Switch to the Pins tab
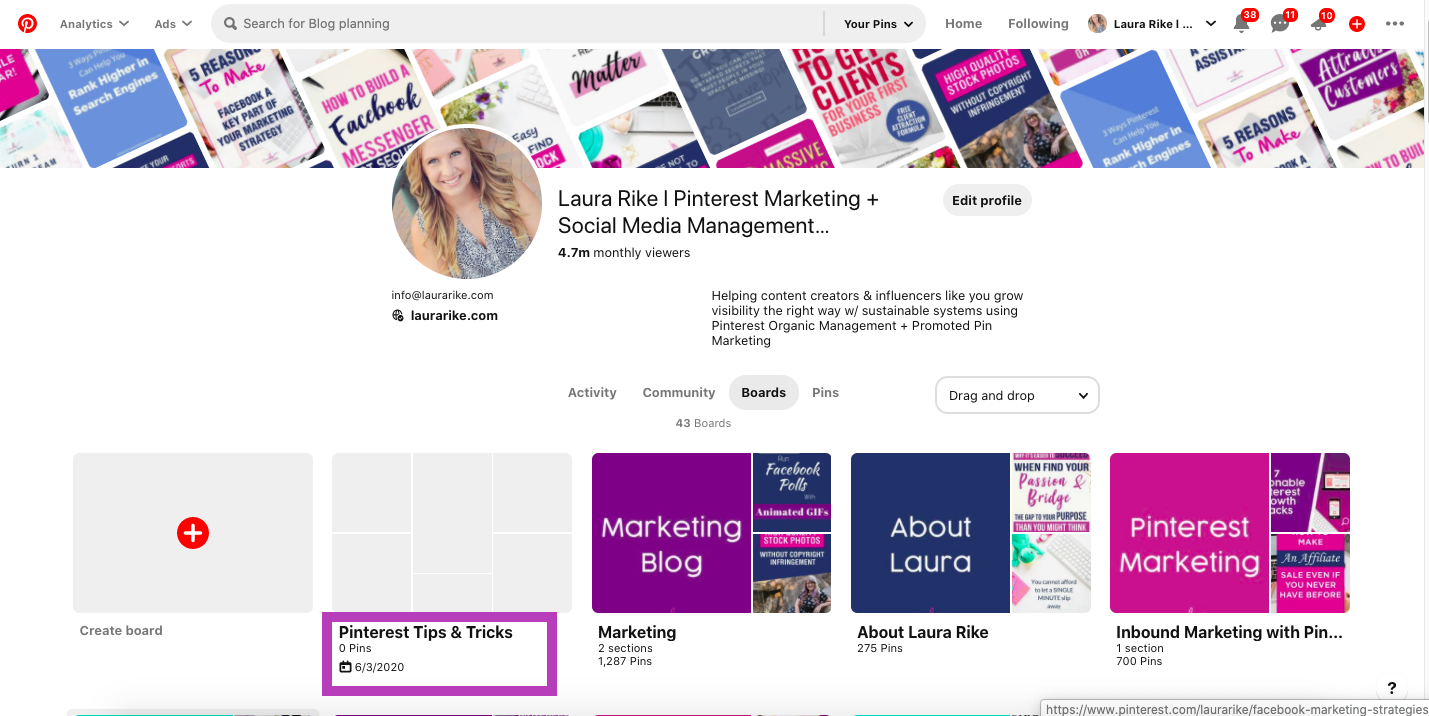The width and height of the screenshot is (1429, 716). coord(825,393)
